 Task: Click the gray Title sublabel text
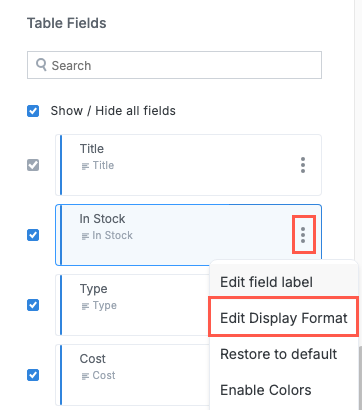coord(103,165)
